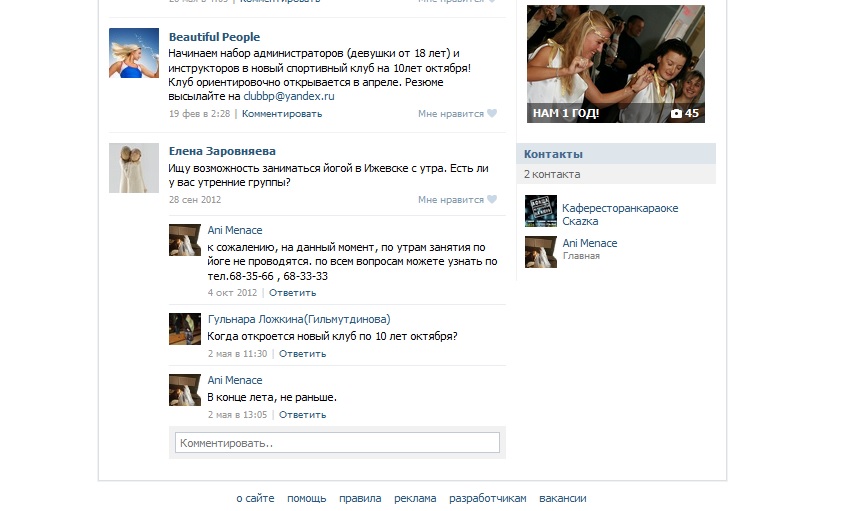Viewport: 847px width, 511px height.
Task: Like the Beautiful People post via heart icon
Action: tap(492, 113)
